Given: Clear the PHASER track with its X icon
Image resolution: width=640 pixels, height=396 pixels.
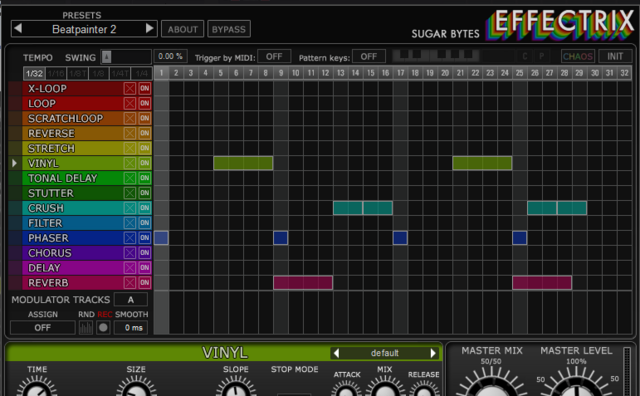Looking at the screenshot, I should 130,238.
